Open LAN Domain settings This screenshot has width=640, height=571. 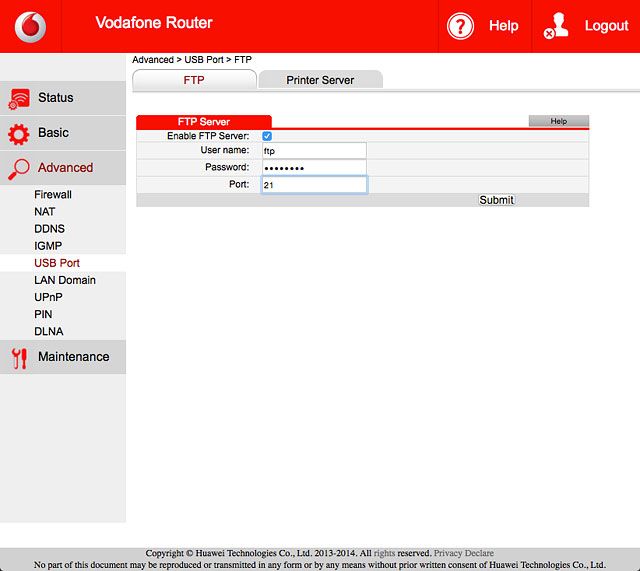coord(65,280)
